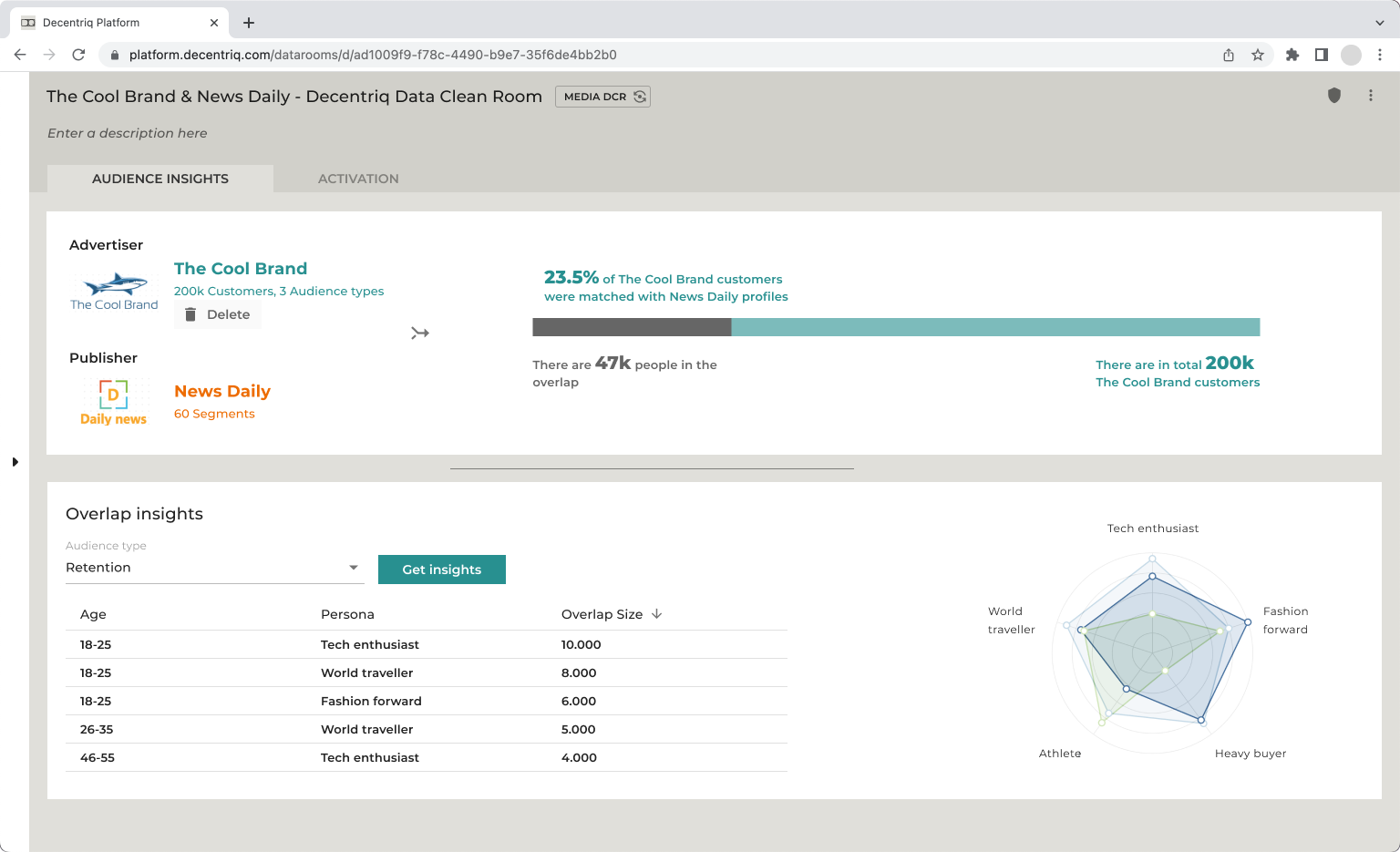Bookmark this page with the star icon
Viewport: 1400px width, 852px height.
pos(1258,55)
